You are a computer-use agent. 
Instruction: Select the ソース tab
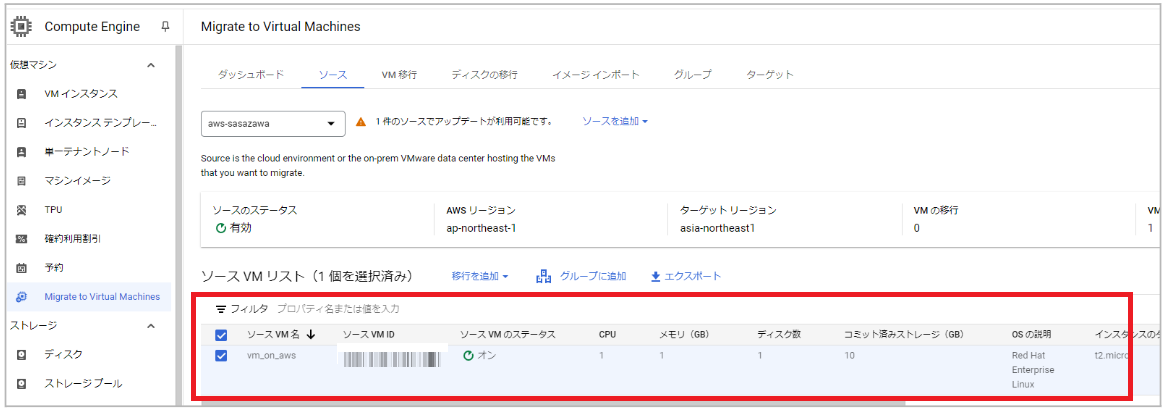click(333, 75)
